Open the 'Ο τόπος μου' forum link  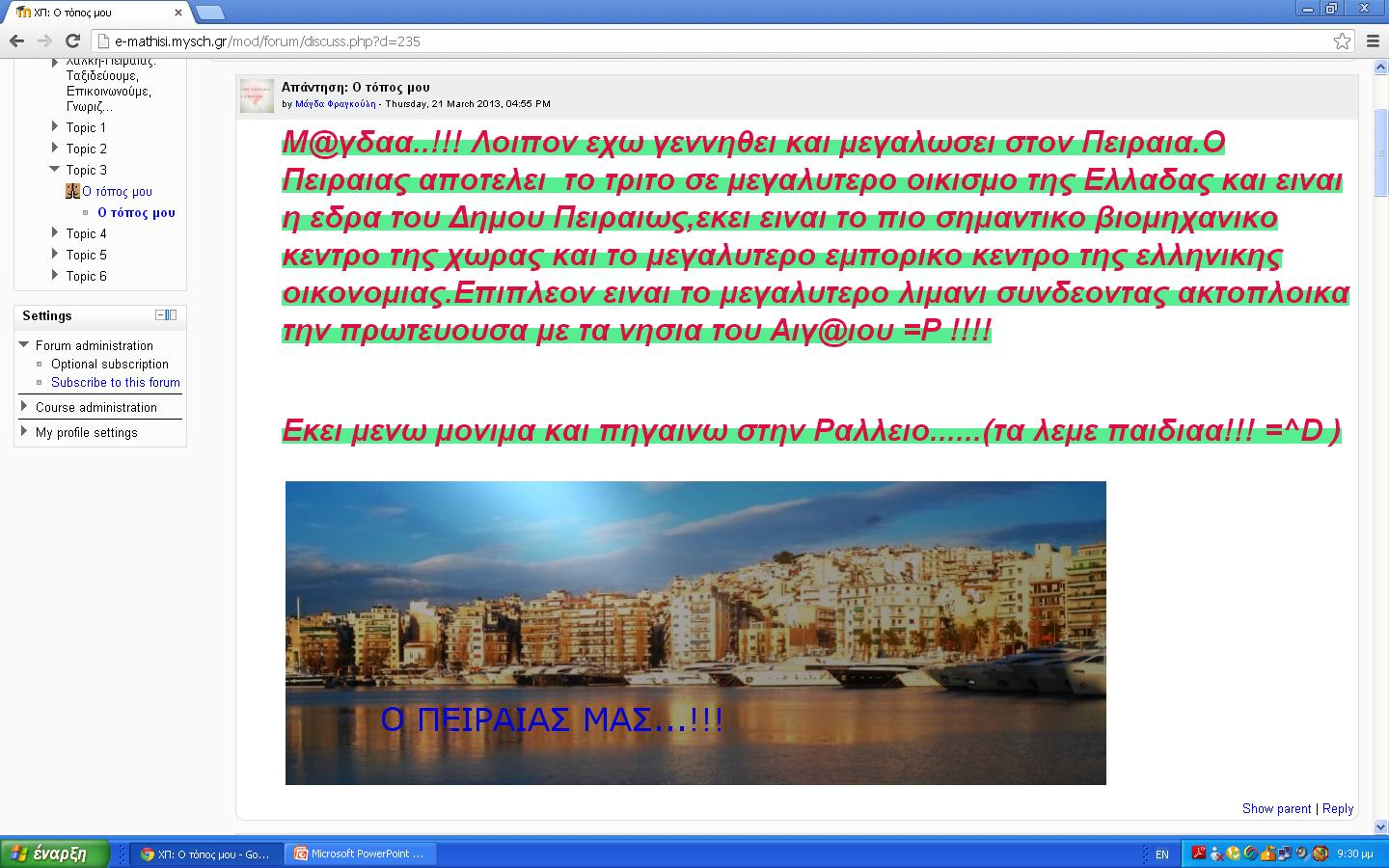pos(117,191)
